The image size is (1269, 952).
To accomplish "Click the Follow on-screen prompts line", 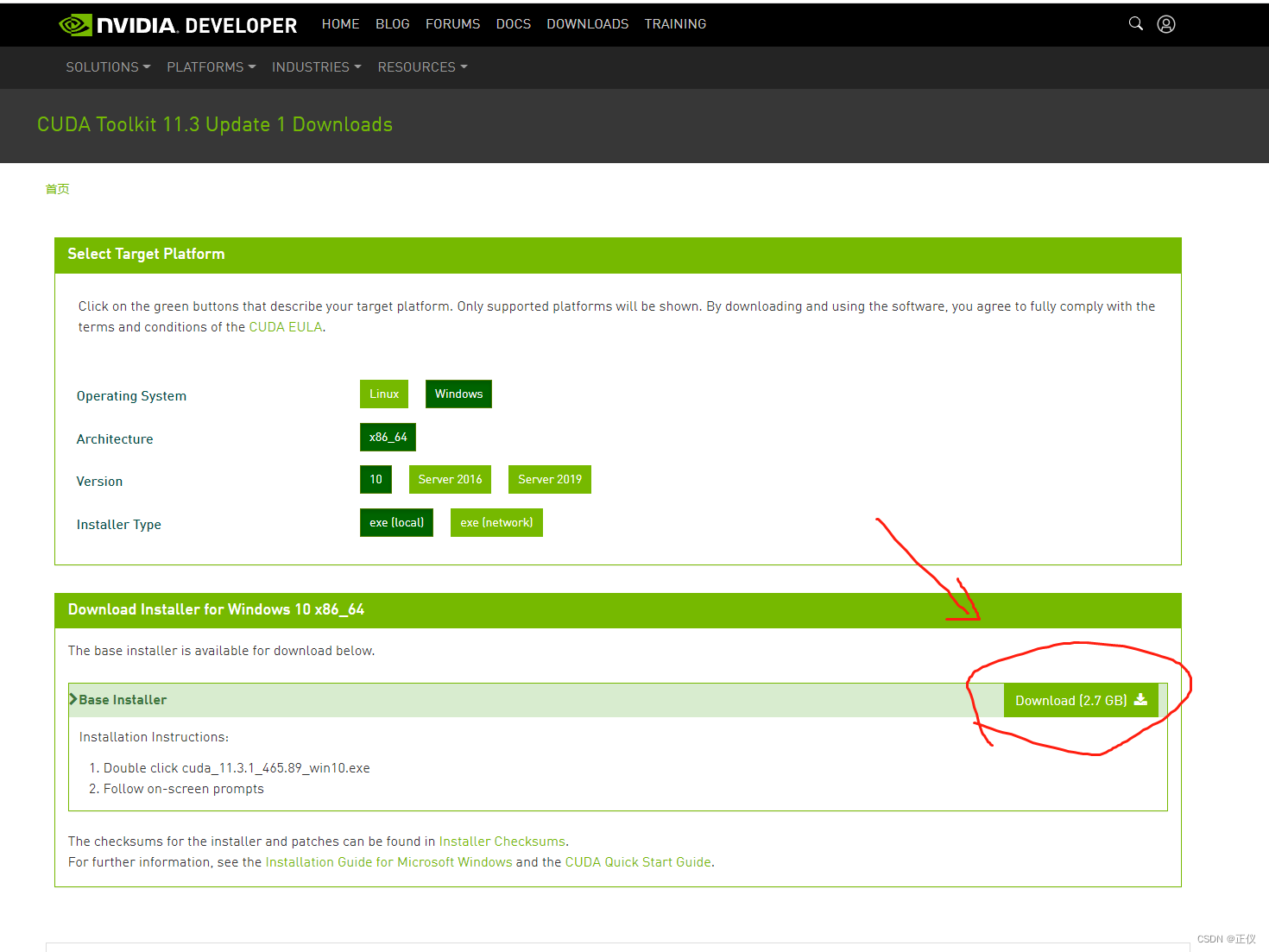I will (184, 789).
